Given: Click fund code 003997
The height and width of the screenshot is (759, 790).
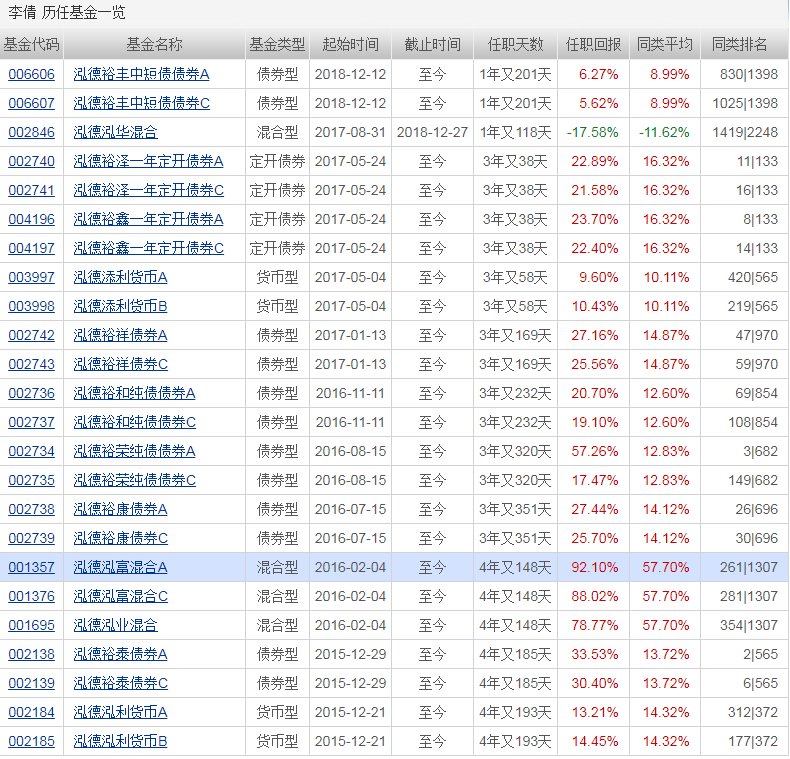Looking at the screenshot, I should (x=31, y=277).
